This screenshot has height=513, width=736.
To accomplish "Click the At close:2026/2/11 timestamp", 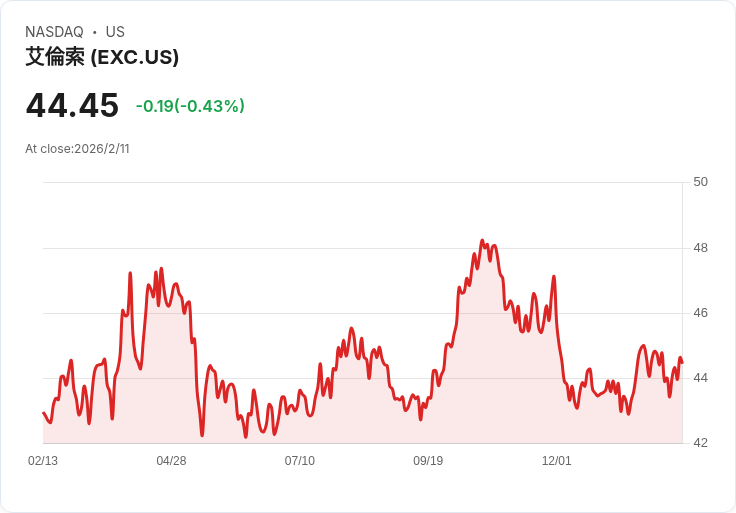I will pos(77,149).
